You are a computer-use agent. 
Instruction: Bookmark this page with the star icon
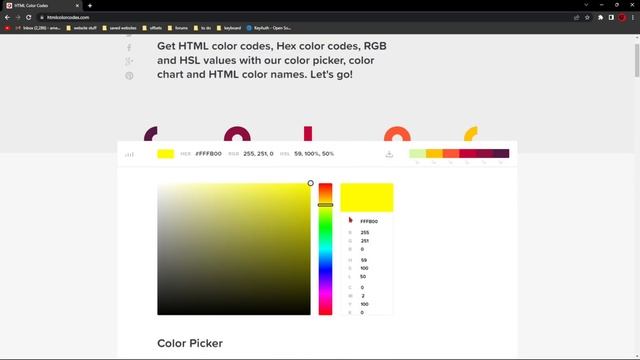tap(587, 18)
